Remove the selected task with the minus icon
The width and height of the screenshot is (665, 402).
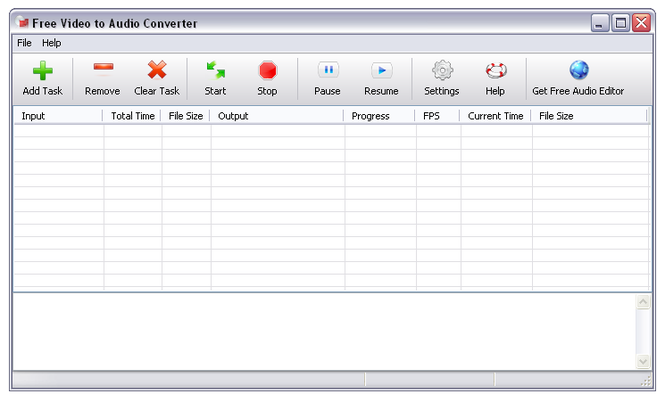coord(103,67)
